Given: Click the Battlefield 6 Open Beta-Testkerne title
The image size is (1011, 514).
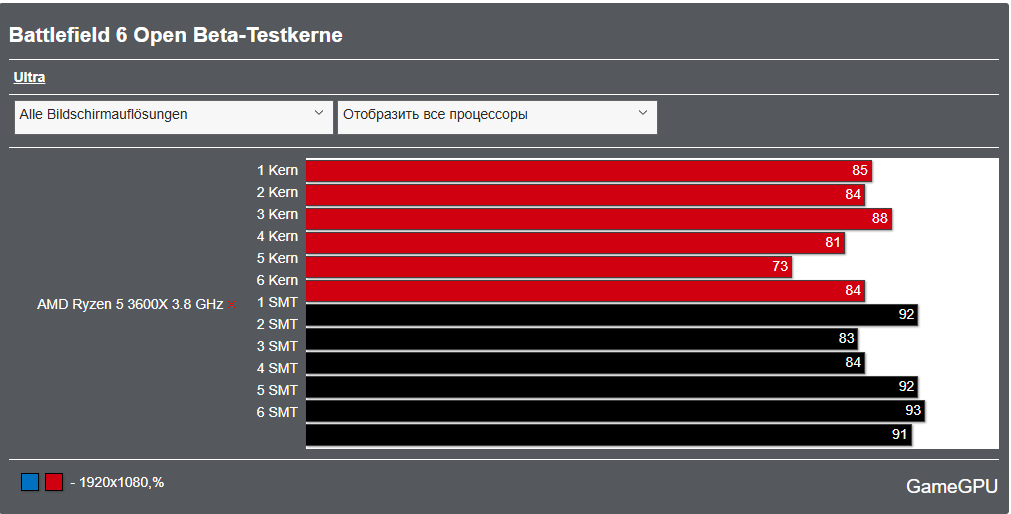Looking at the screenshot, I should click(175, 35).
